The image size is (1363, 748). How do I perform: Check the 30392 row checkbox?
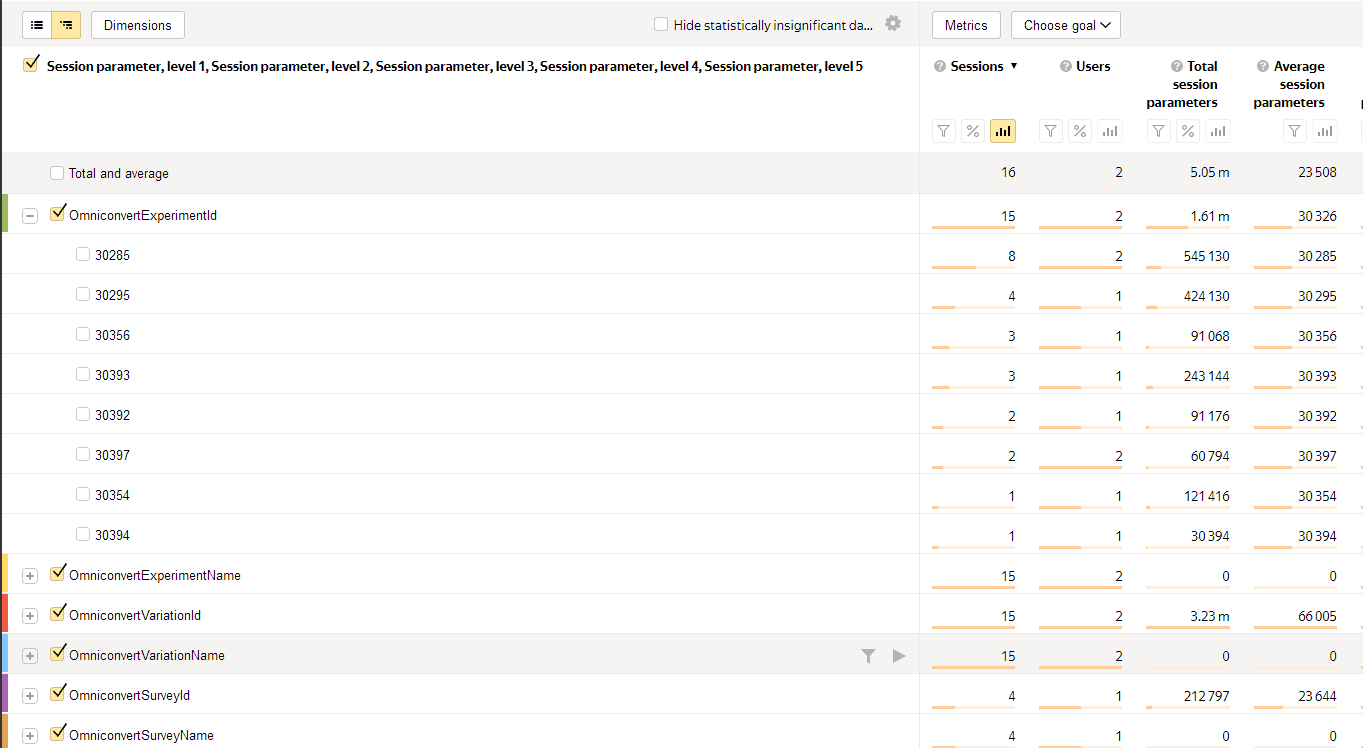tap(83, 414)
